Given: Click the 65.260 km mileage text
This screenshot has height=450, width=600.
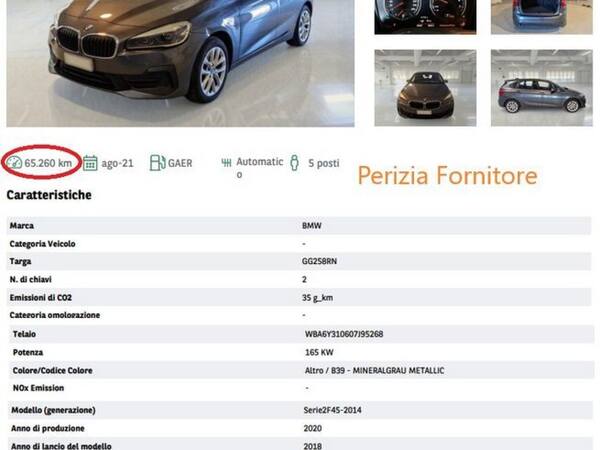Looking at the screenshot, I should [x=48, y=163].
